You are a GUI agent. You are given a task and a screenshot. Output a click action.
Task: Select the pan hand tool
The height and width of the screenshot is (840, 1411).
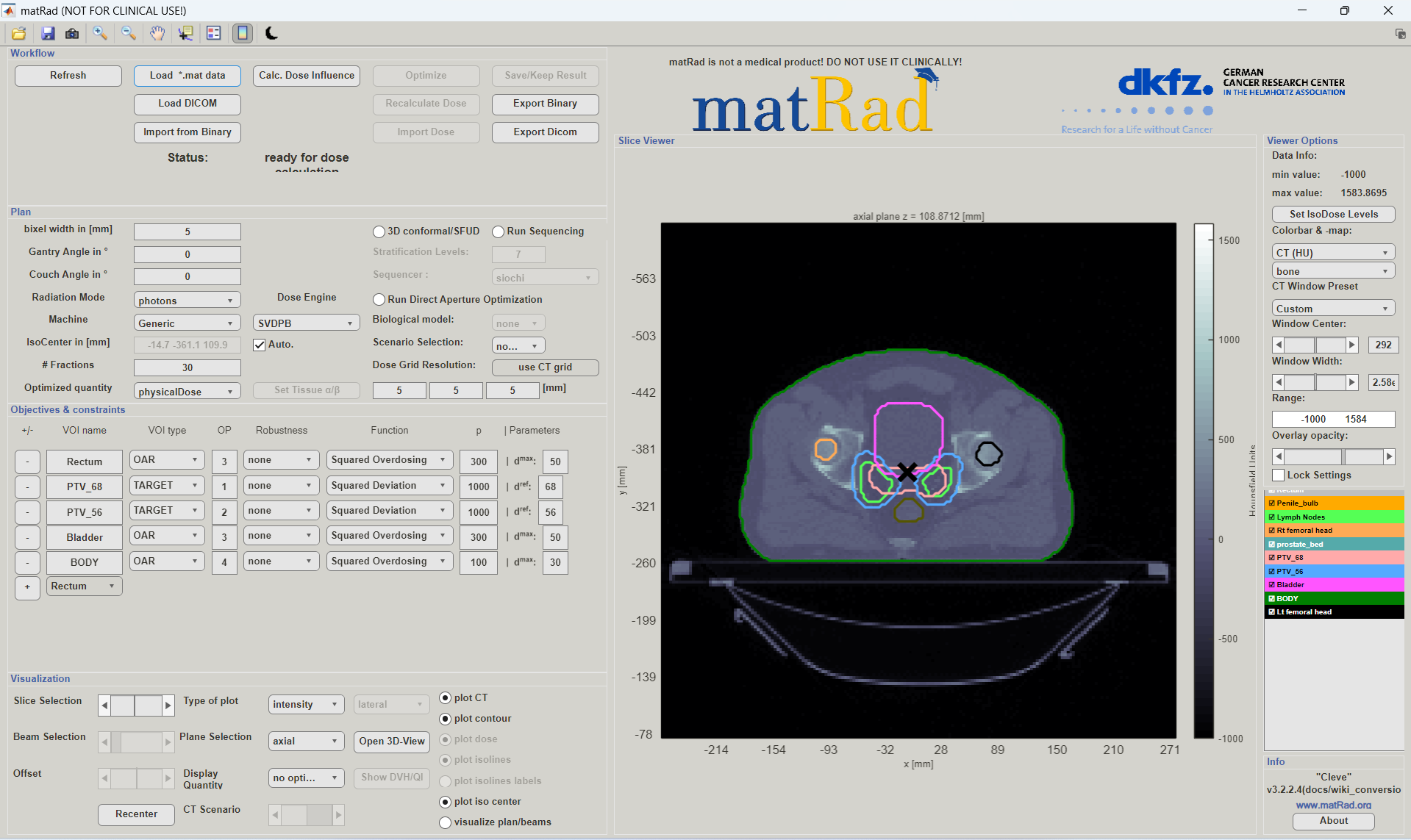click(157, 33)
